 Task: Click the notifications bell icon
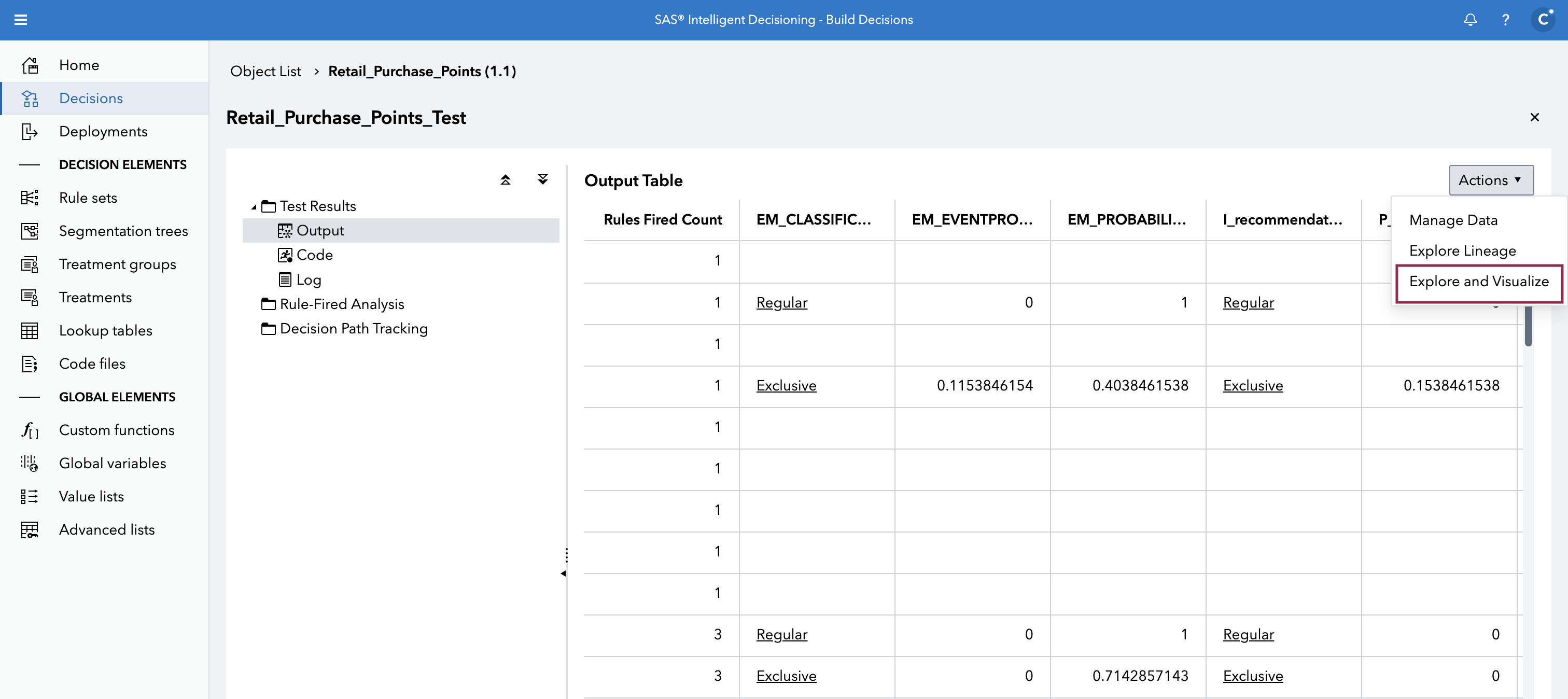(1470, 20)
